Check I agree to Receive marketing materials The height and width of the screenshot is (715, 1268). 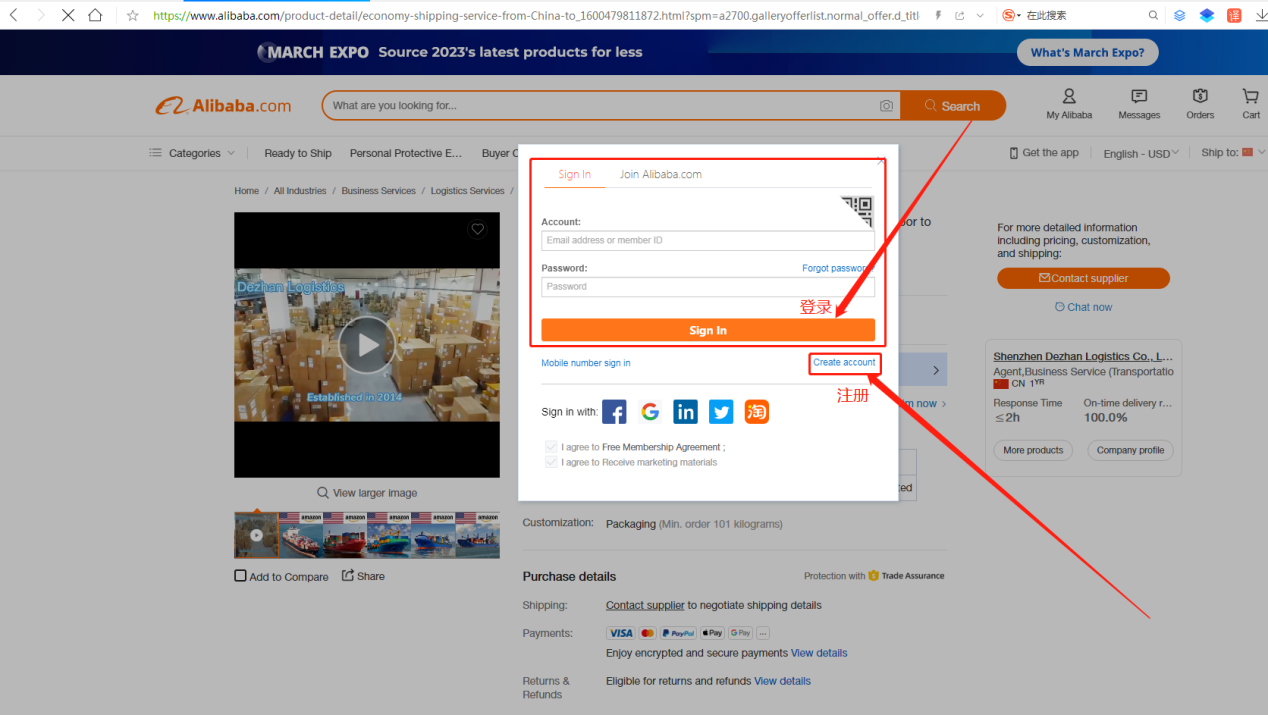point(551,462)
